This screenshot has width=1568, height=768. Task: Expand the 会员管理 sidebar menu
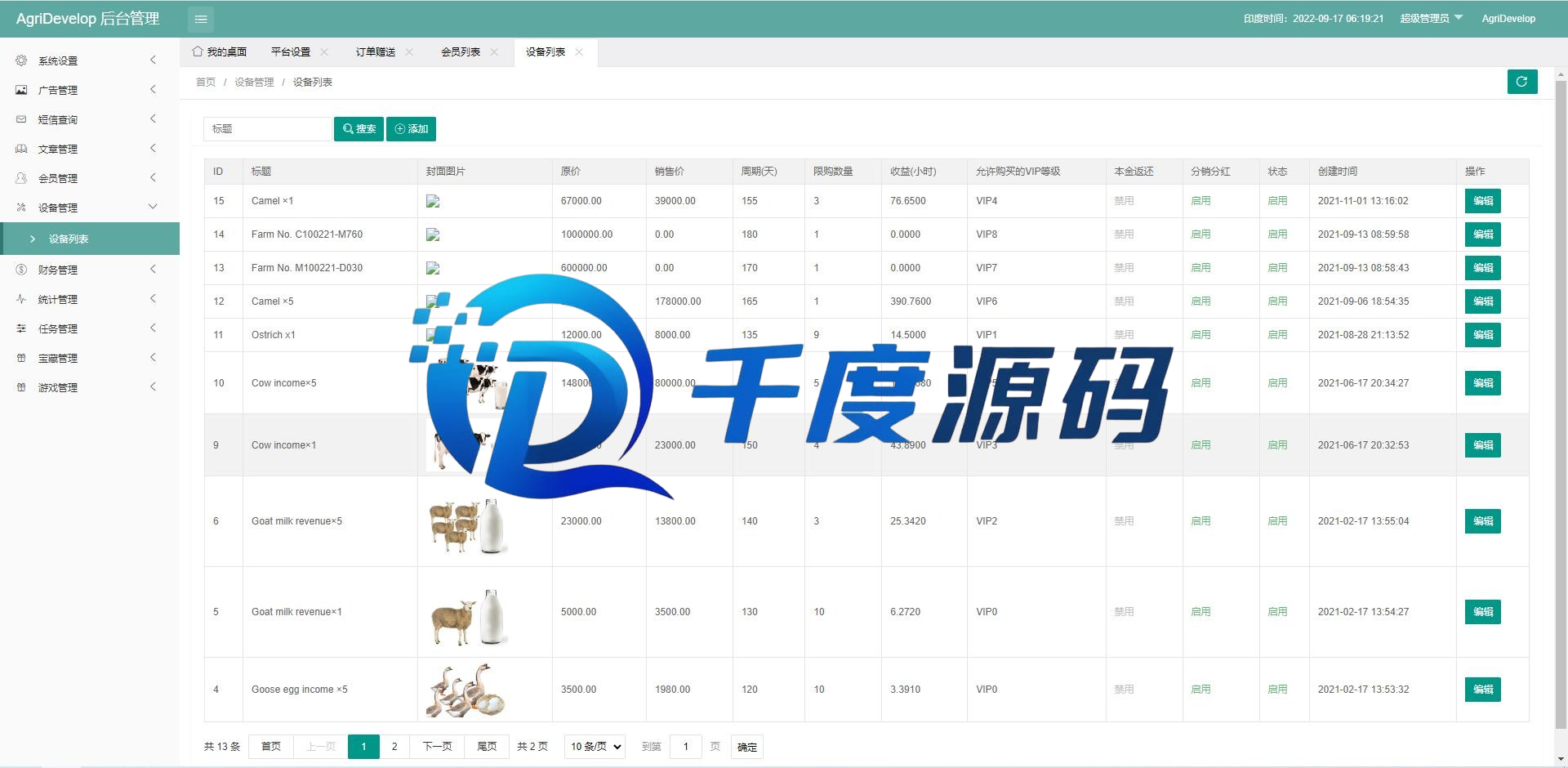(x=153, y=178)
